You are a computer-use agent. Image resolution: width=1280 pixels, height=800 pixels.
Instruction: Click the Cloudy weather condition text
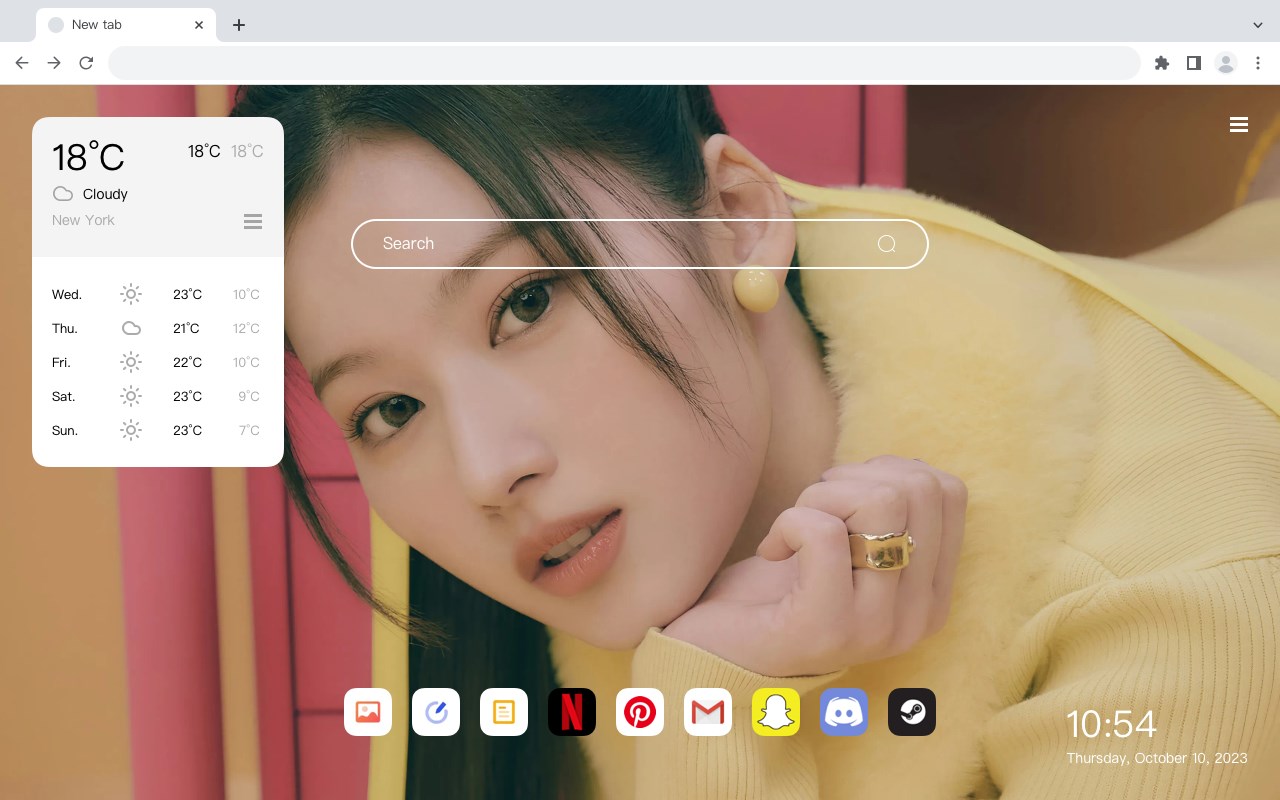(x=105, y=194)
